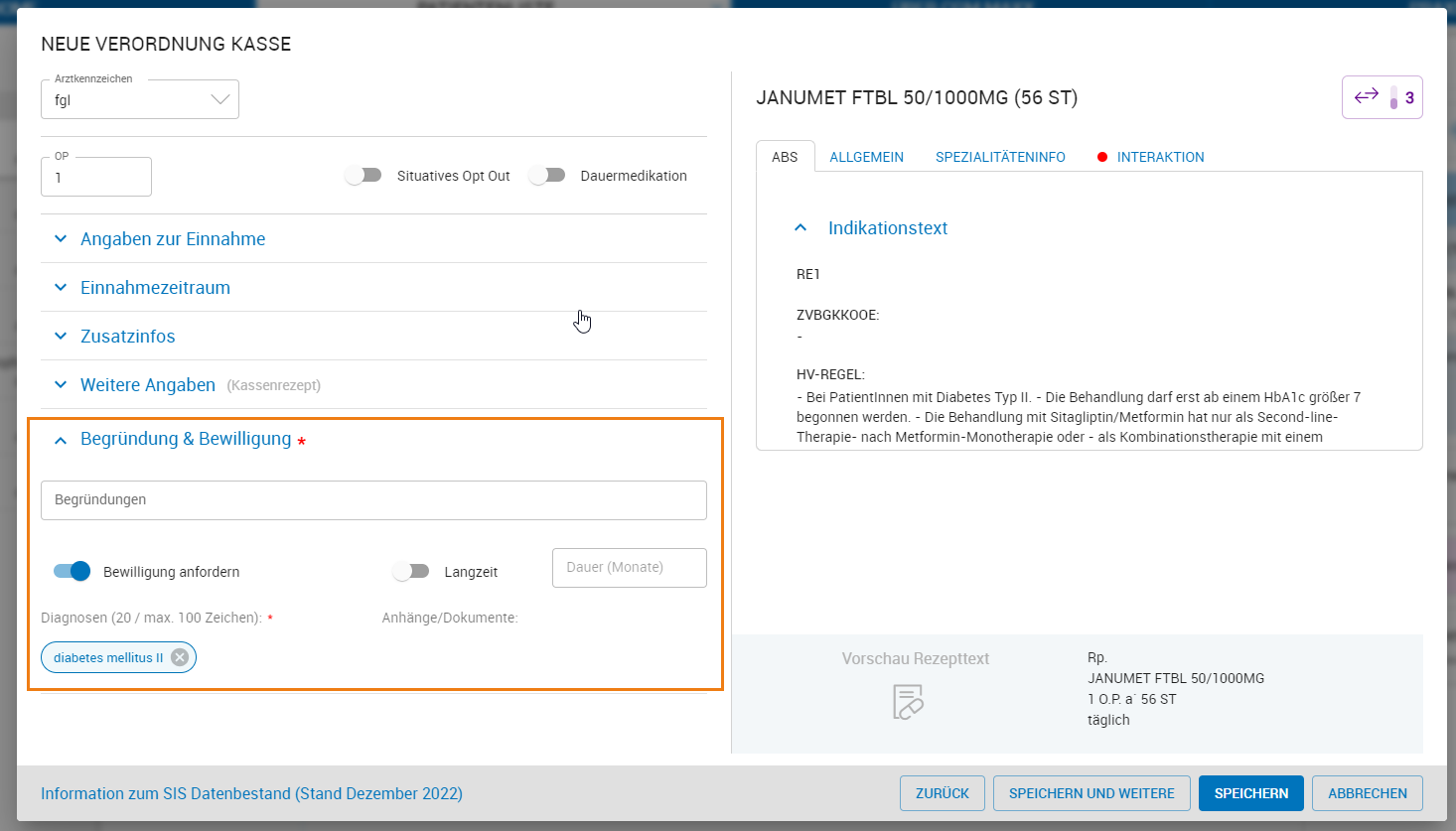This screenshot has height=831, width=1456.
Task: Open Information zum SIS Datenbestand link
Action: click(x=251, y=793)
